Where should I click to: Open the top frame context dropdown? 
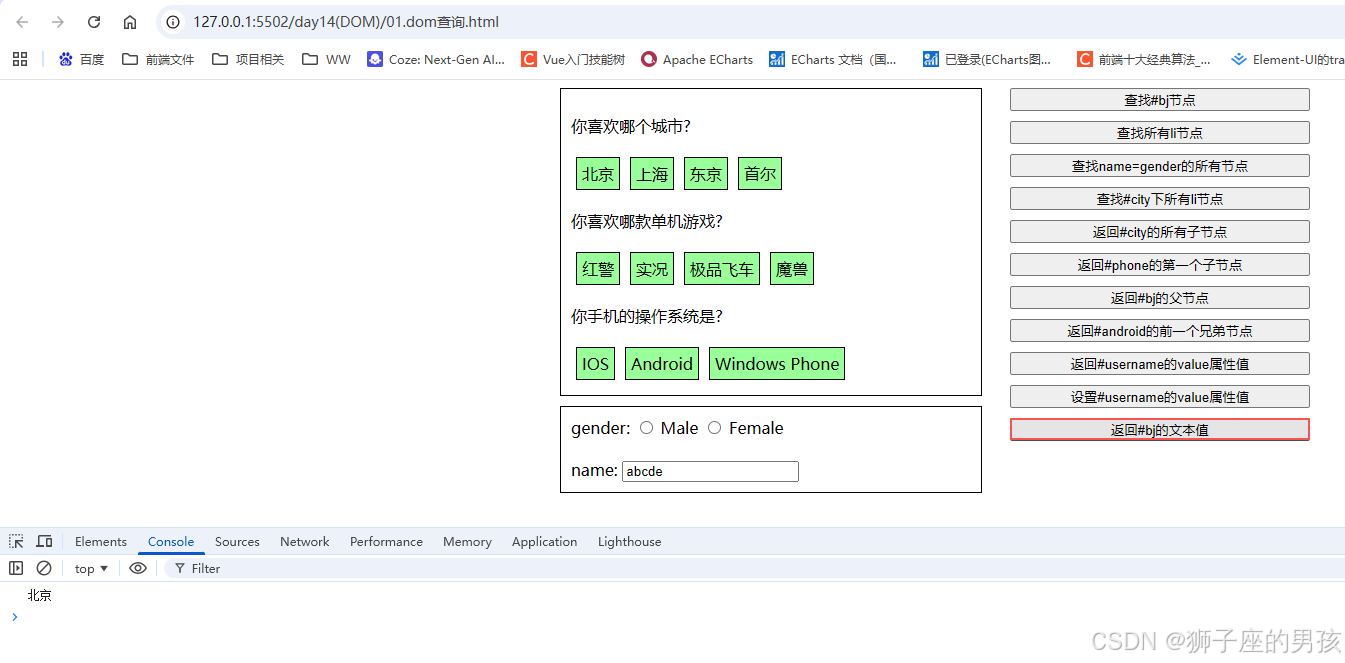pyautogui.click(x=90, y=568)
